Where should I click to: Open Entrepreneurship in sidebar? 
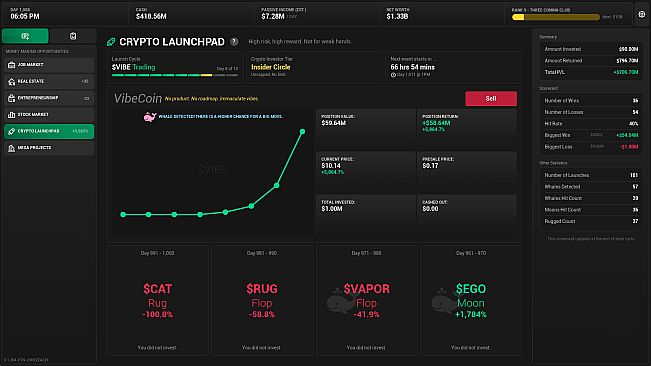tap(49, 98)
